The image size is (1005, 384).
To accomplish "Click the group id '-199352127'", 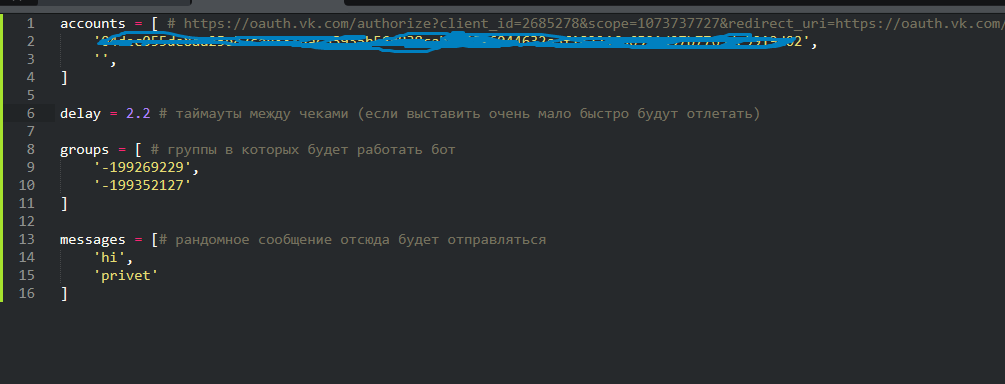I will click(x=143, y=186).
